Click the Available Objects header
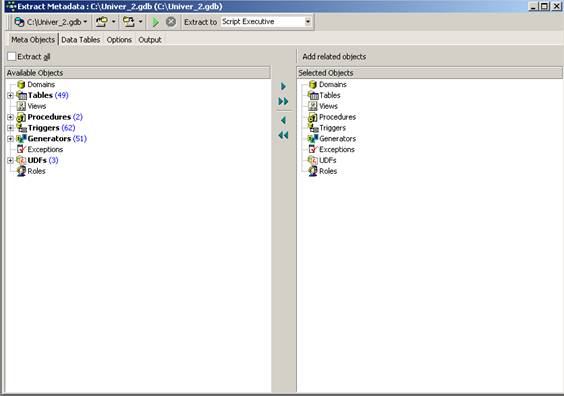The height and width of the screenshot is (396, 564). point(138,73)
